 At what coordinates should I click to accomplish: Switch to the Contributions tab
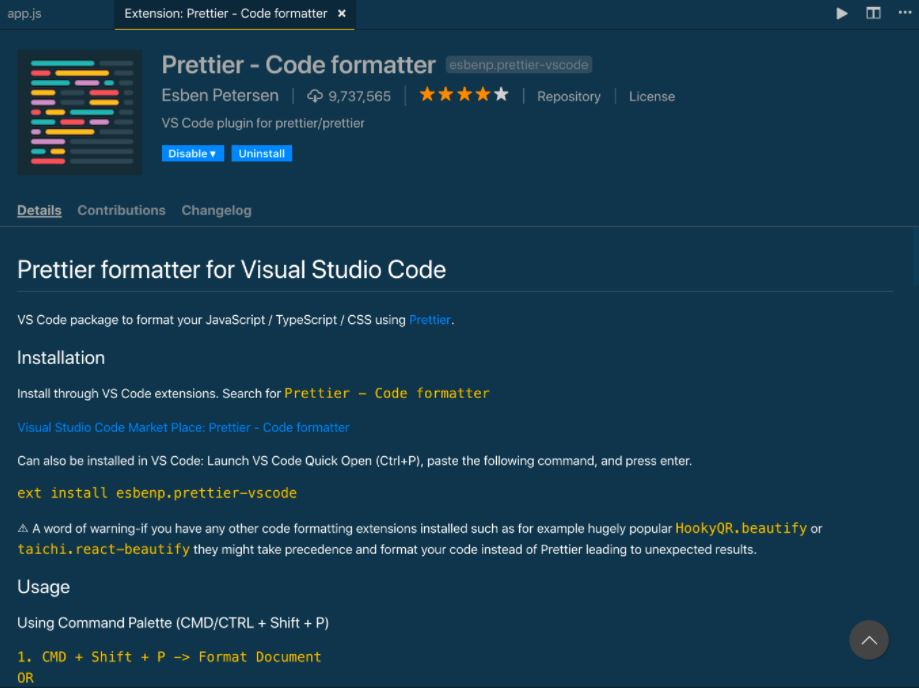[x=121, y=210]
